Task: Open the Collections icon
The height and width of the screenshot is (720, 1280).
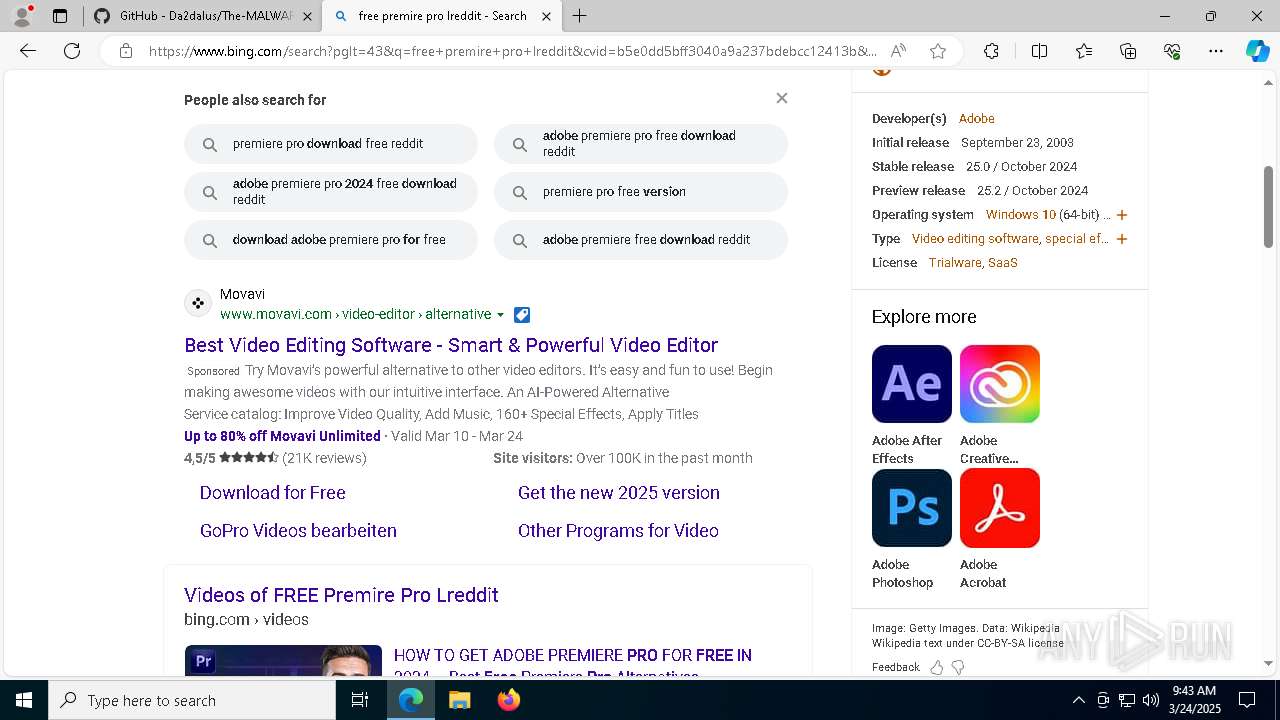Action: click(1128, 51)
